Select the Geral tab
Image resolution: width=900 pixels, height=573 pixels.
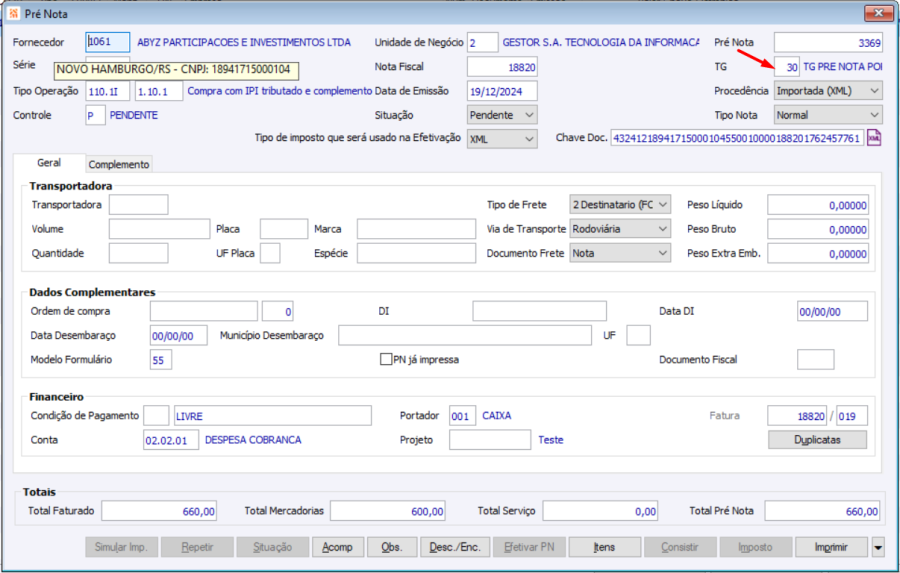click(49, 163)
